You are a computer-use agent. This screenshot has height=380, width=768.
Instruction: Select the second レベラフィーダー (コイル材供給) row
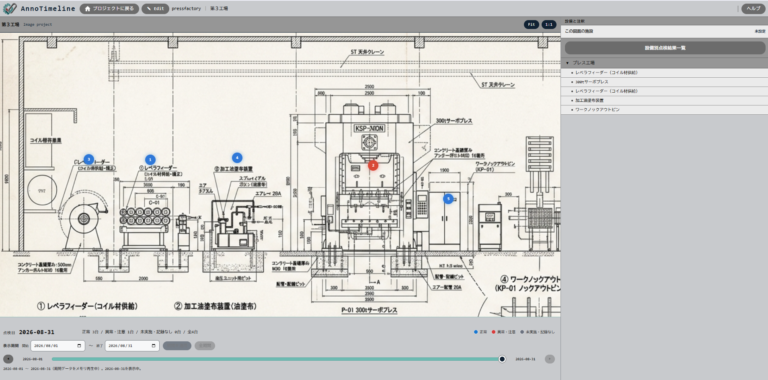pyautogui.click(x=665, y=91)
